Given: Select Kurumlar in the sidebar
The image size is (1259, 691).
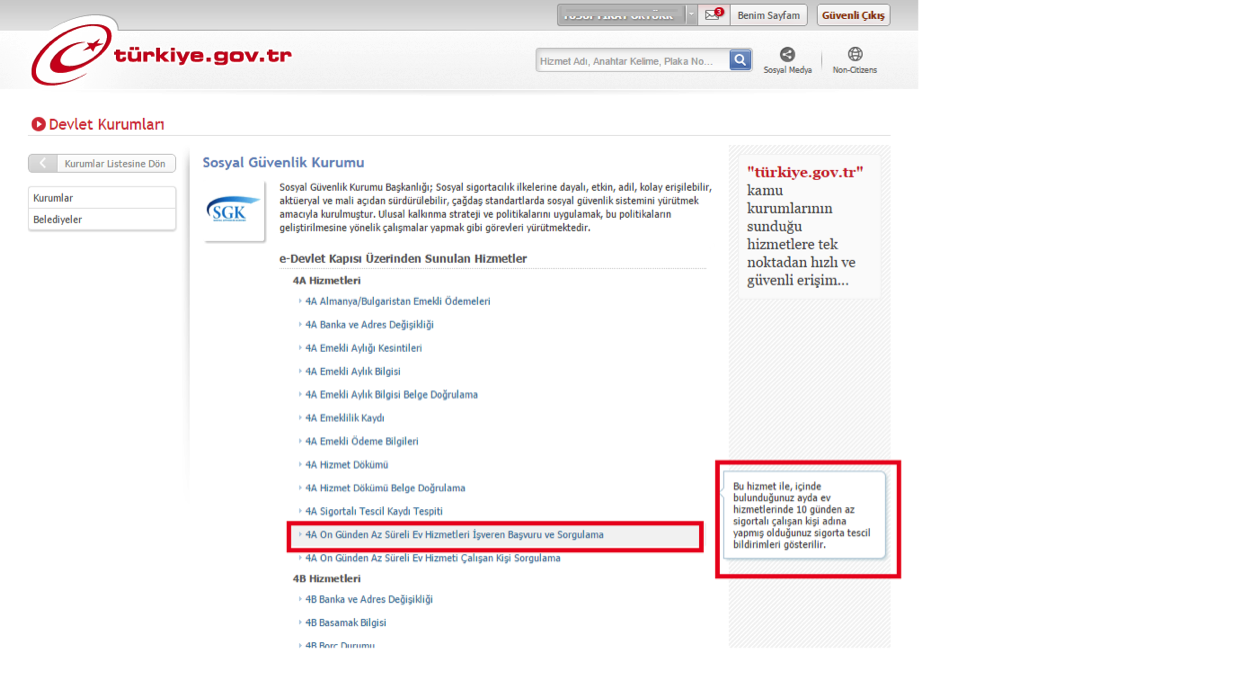Looking at the screenshot, I should pyautogui.click(x=102, y=198).
